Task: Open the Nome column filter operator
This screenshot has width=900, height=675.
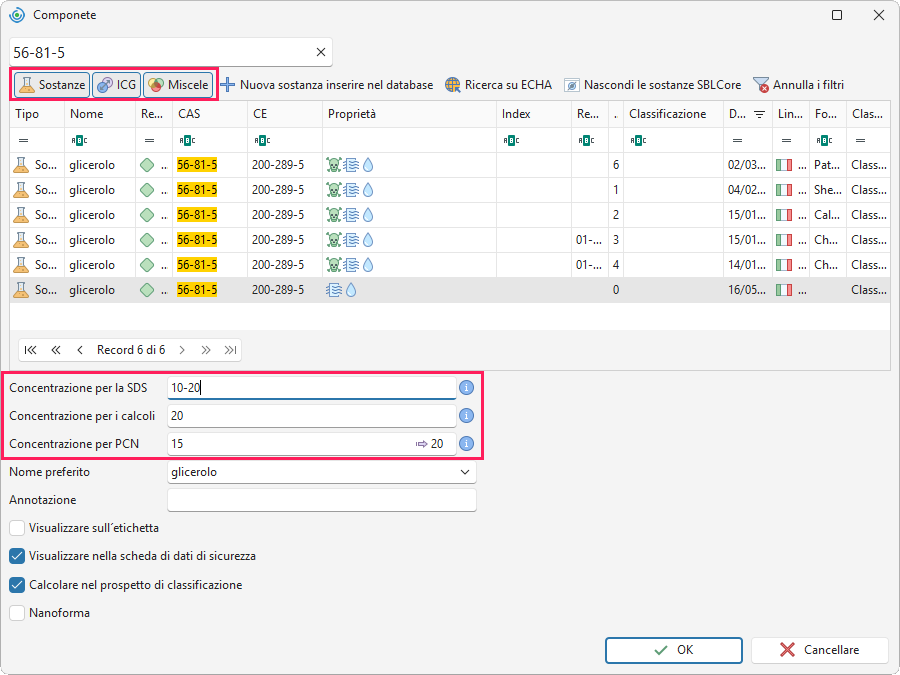Action: click(x=79, y=141)
